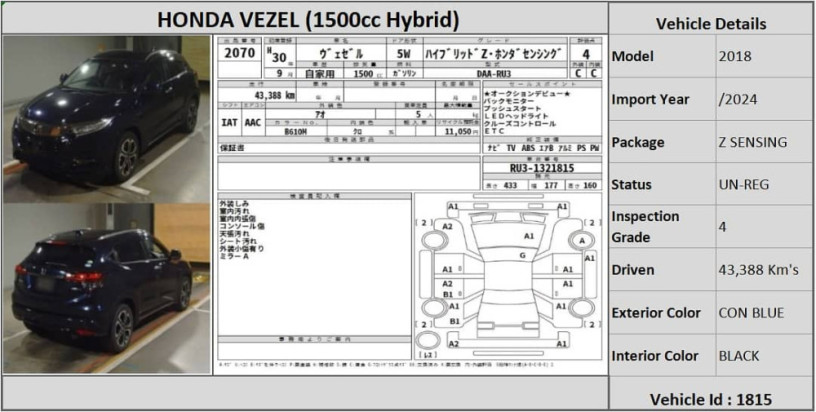Click the lot number 2070 box
The height and width of the screenshot is (412, 816).
[239, 53]
